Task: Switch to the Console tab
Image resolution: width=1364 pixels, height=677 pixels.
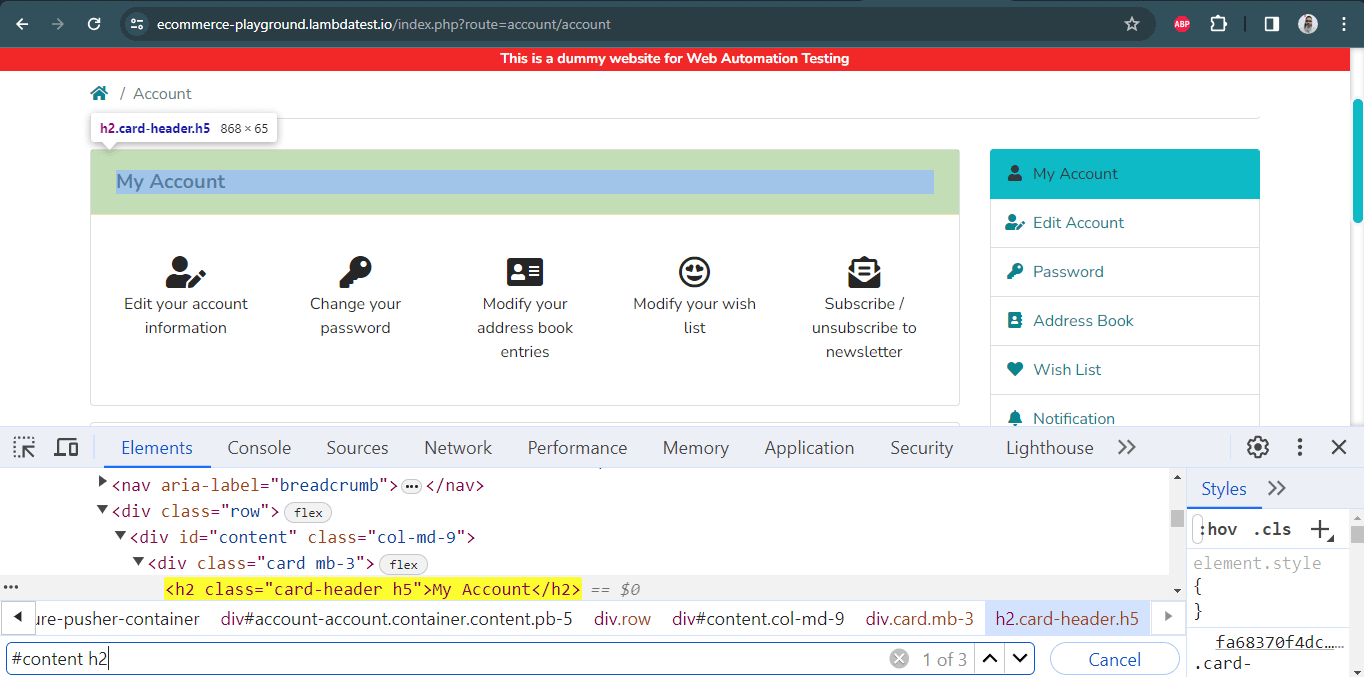Action: [259, 448]
